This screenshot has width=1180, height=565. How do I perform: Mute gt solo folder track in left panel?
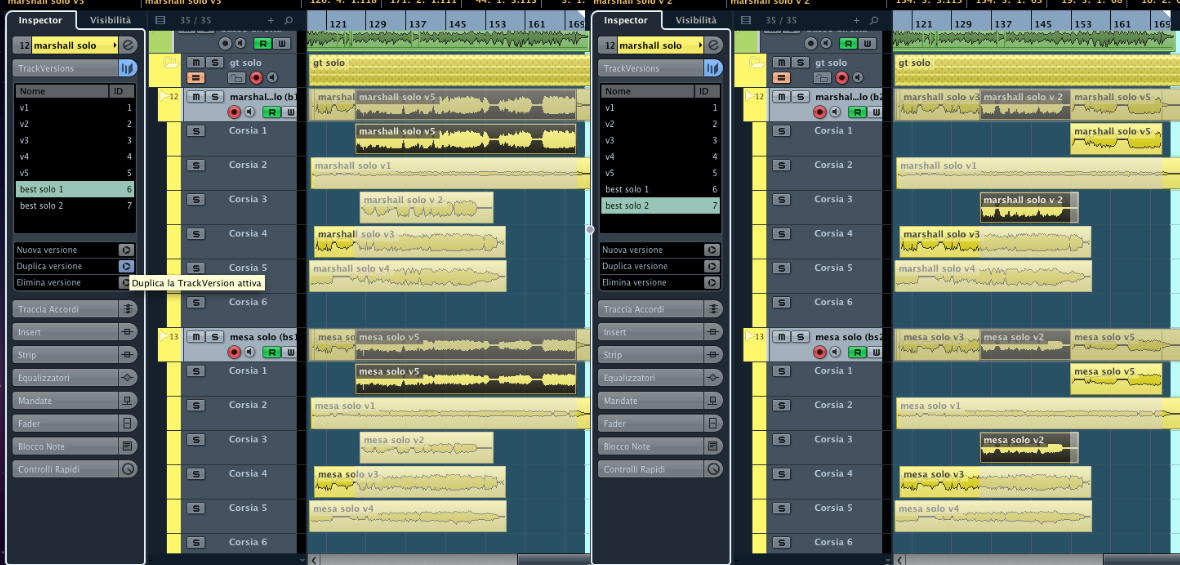195,62
